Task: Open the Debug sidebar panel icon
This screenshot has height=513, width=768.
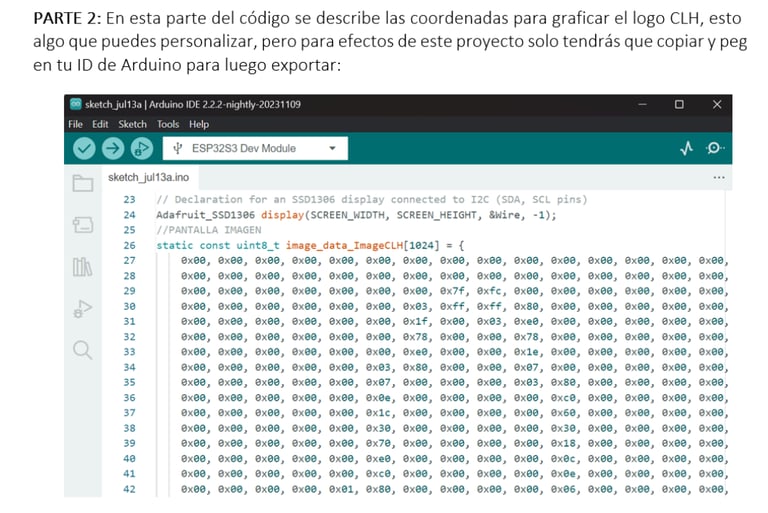Action: coord(83,309)
